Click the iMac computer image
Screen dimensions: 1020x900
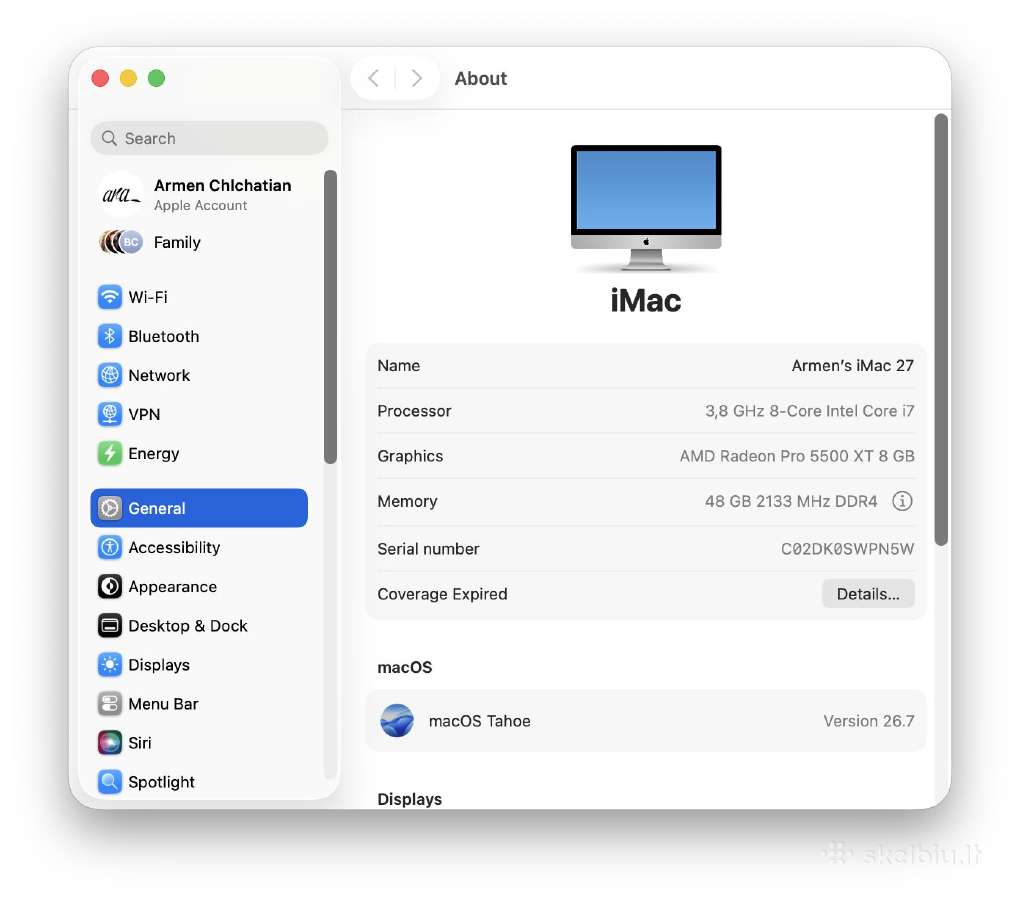pos(646,207)
